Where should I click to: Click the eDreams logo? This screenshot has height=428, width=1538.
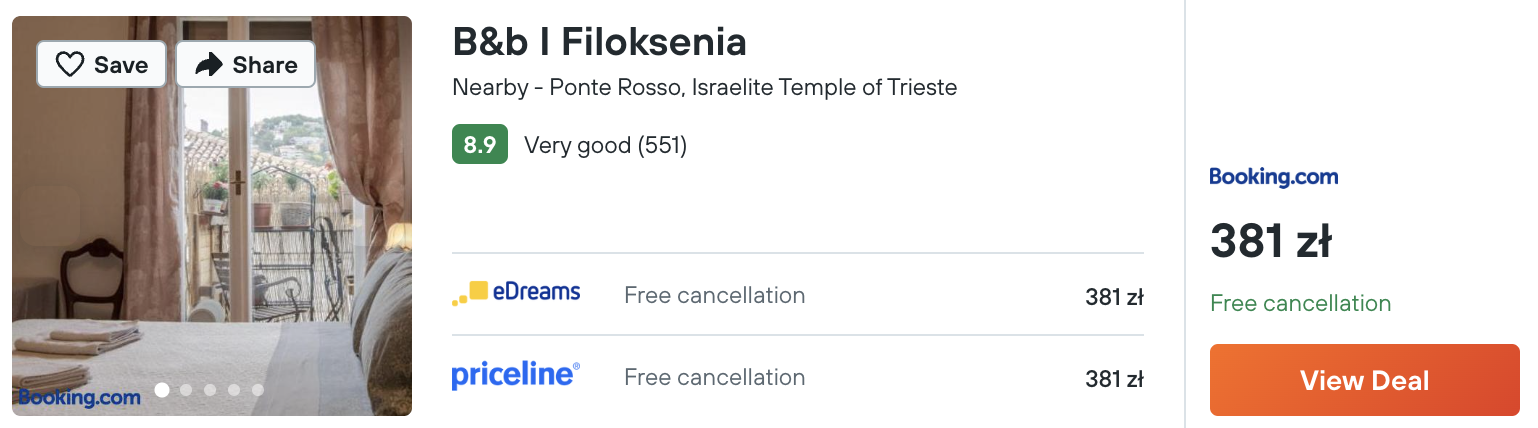[x=516, y=294]
